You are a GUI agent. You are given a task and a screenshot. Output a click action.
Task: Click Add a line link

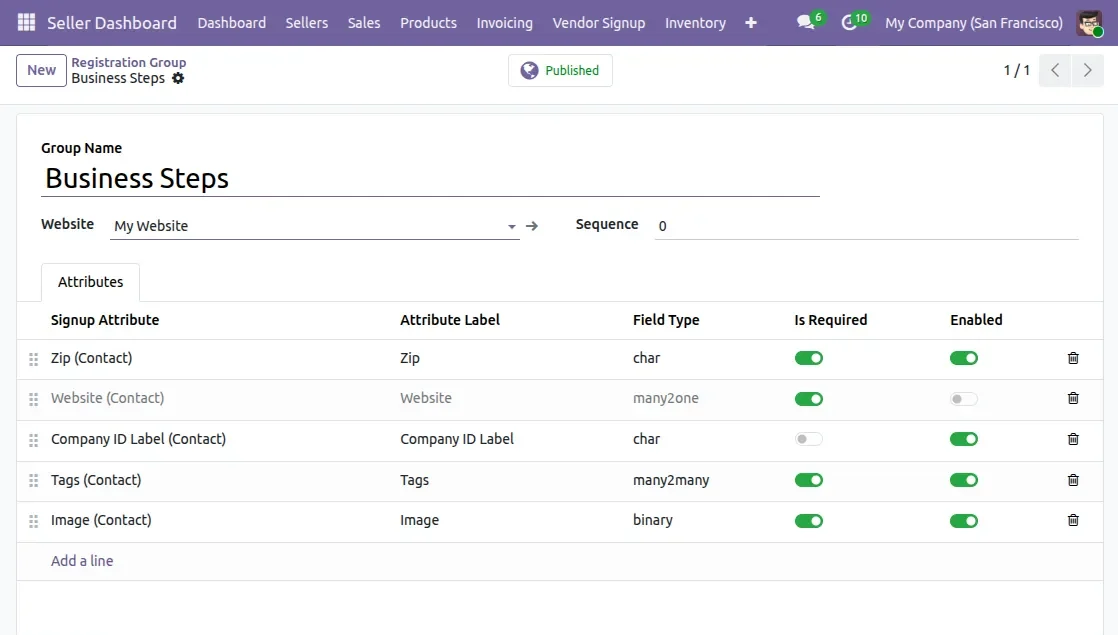pyautogui.click(x=82, y=561)
